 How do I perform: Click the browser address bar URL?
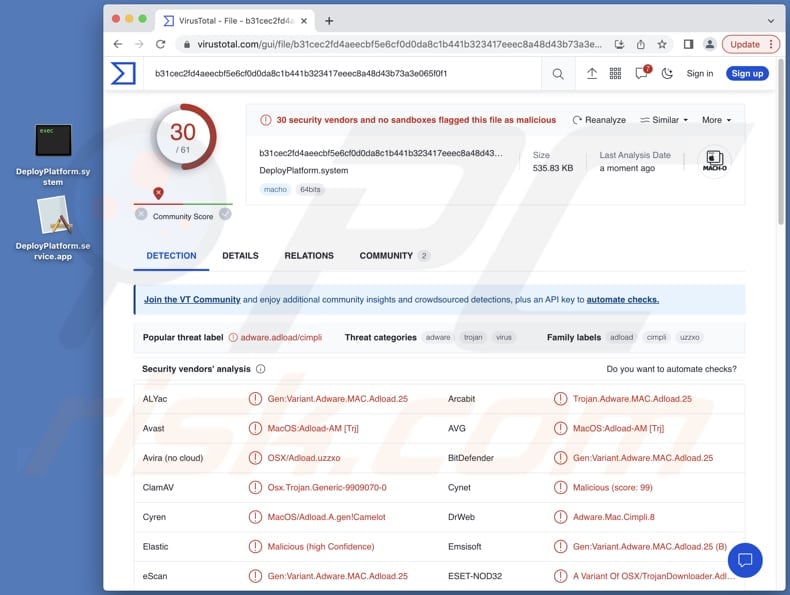[x=399, y=44]
